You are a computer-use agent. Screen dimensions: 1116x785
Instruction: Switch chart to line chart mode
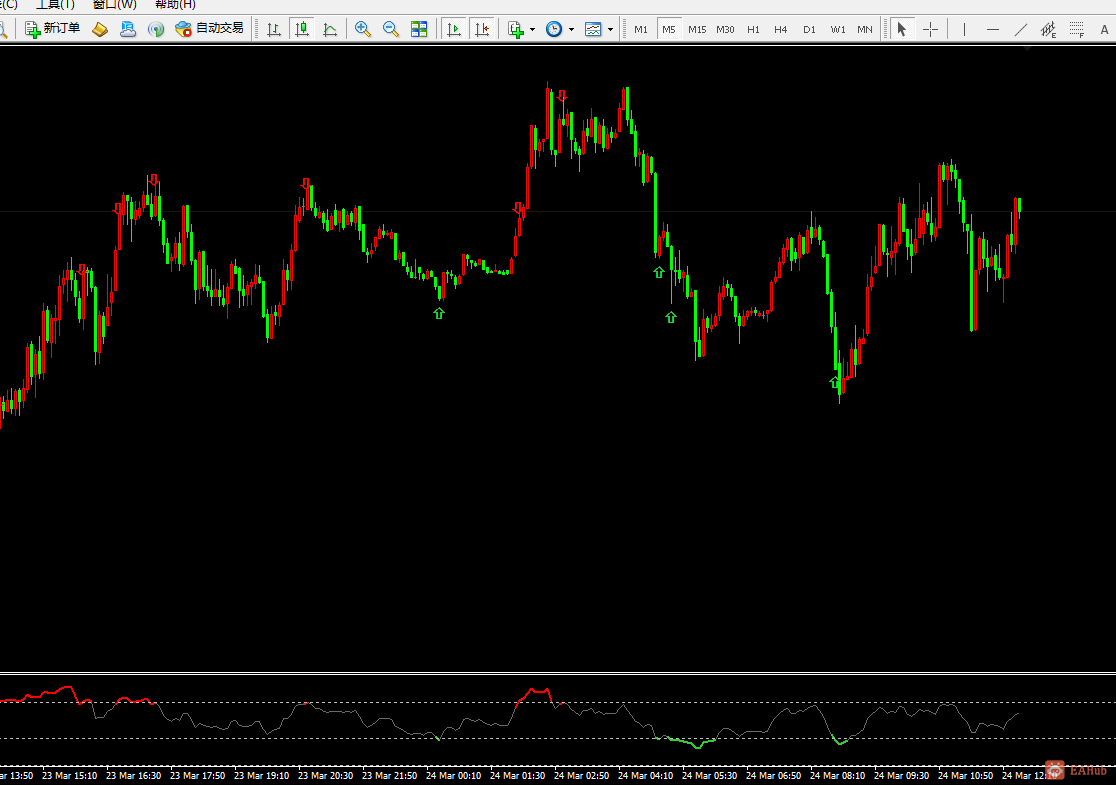[x=330, y=29]
